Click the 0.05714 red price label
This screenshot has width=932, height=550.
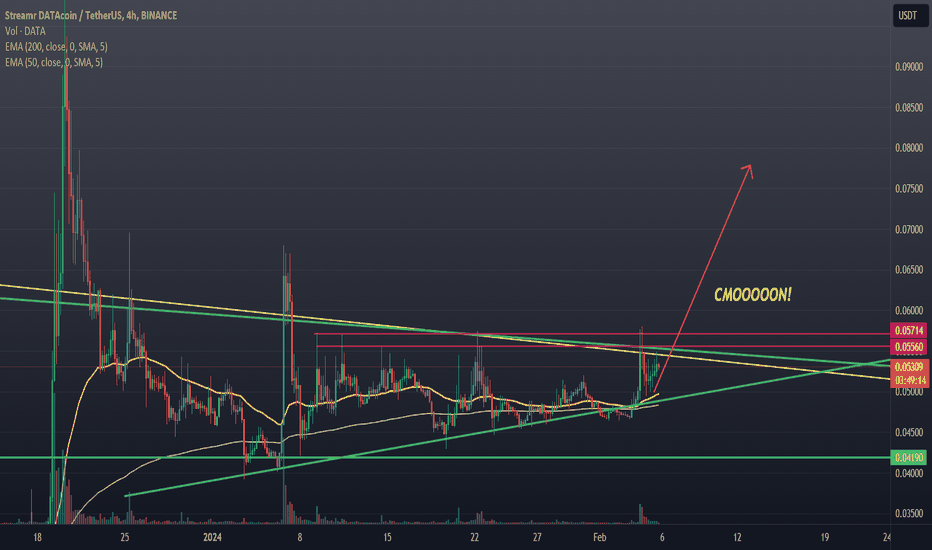[909, 331]
